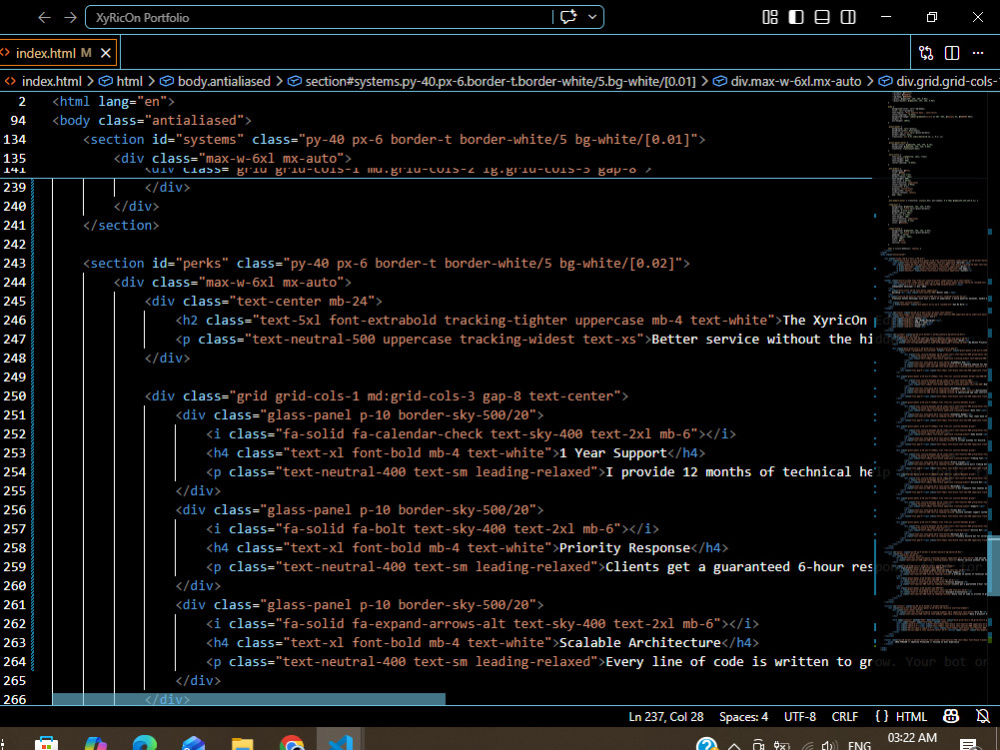Open notifications bell in status bar
Image resolution: width=1000 pixels, height=750 pixels.
(983, 716)
